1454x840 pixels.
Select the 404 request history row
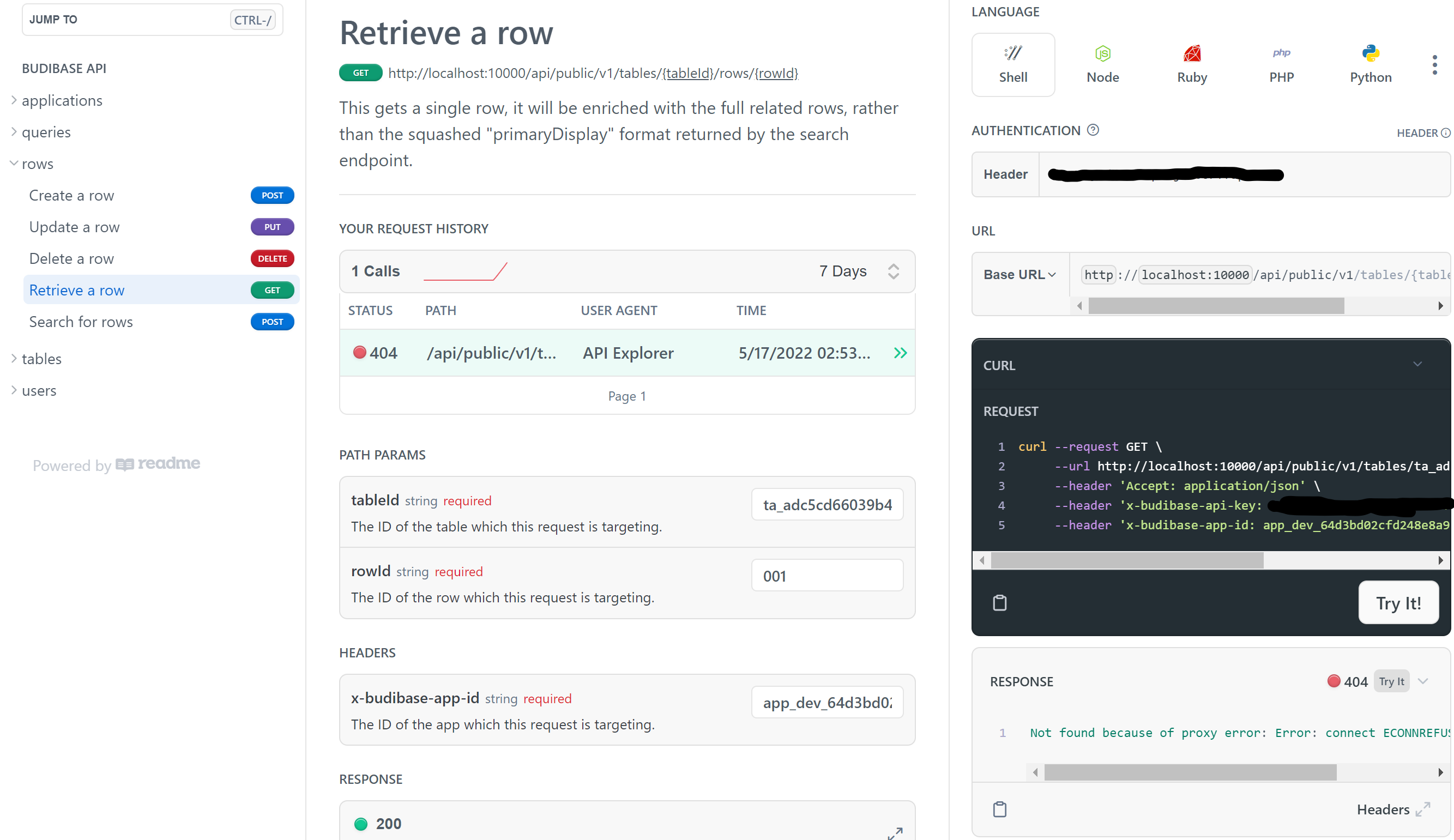pos(627,353)
